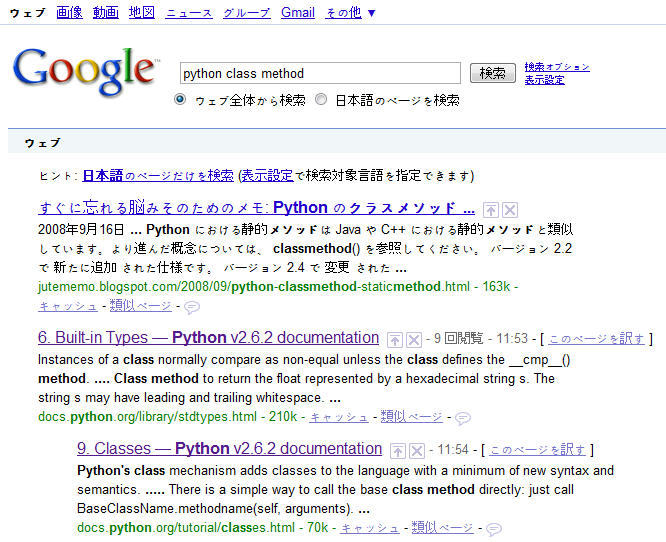Open the '検索オプション' advanced search link
This screenshot has width=666, height=542.
point(556,67)
